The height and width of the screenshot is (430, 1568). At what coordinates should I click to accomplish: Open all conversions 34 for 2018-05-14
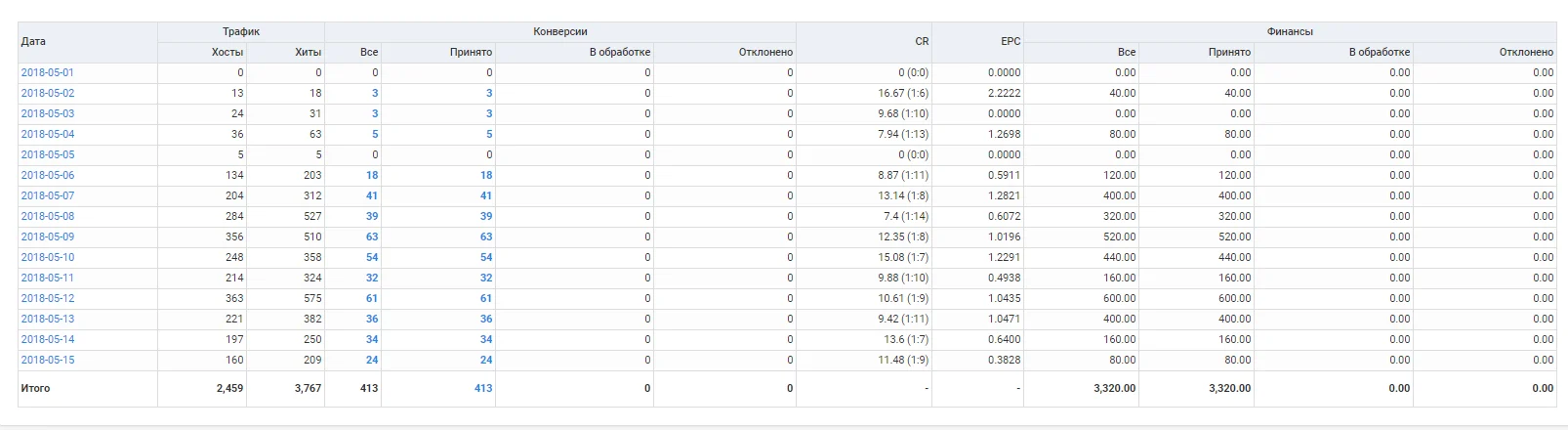tap(372, 339)
